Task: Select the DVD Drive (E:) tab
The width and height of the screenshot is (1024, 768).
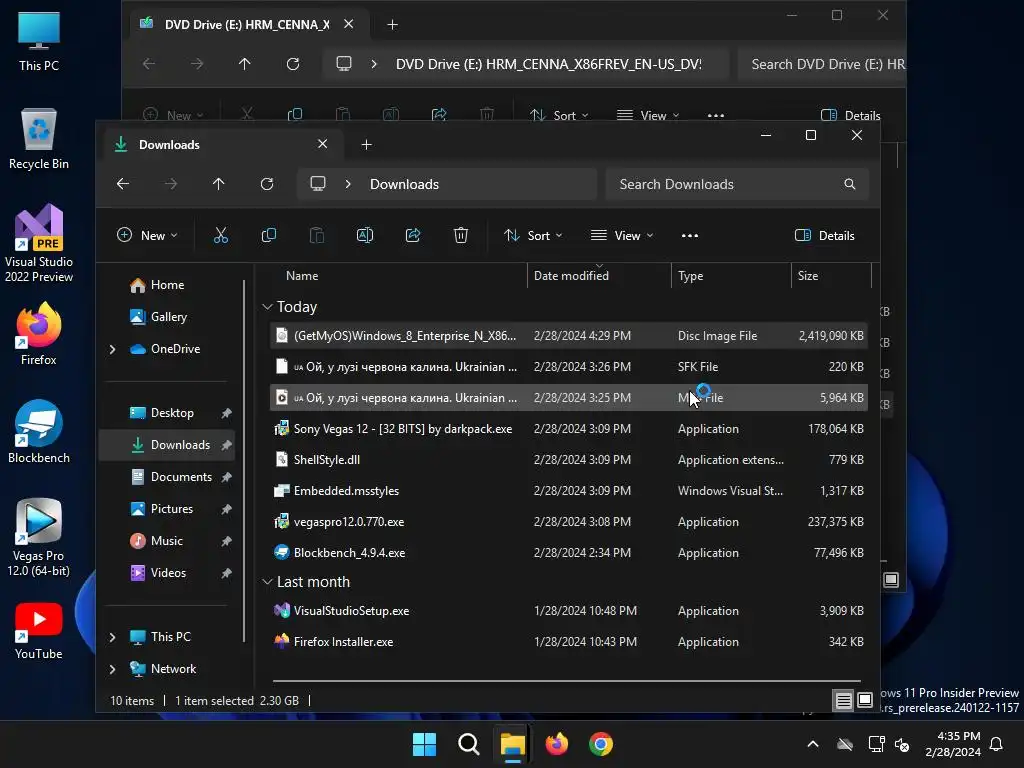Action: coord(248,25)
